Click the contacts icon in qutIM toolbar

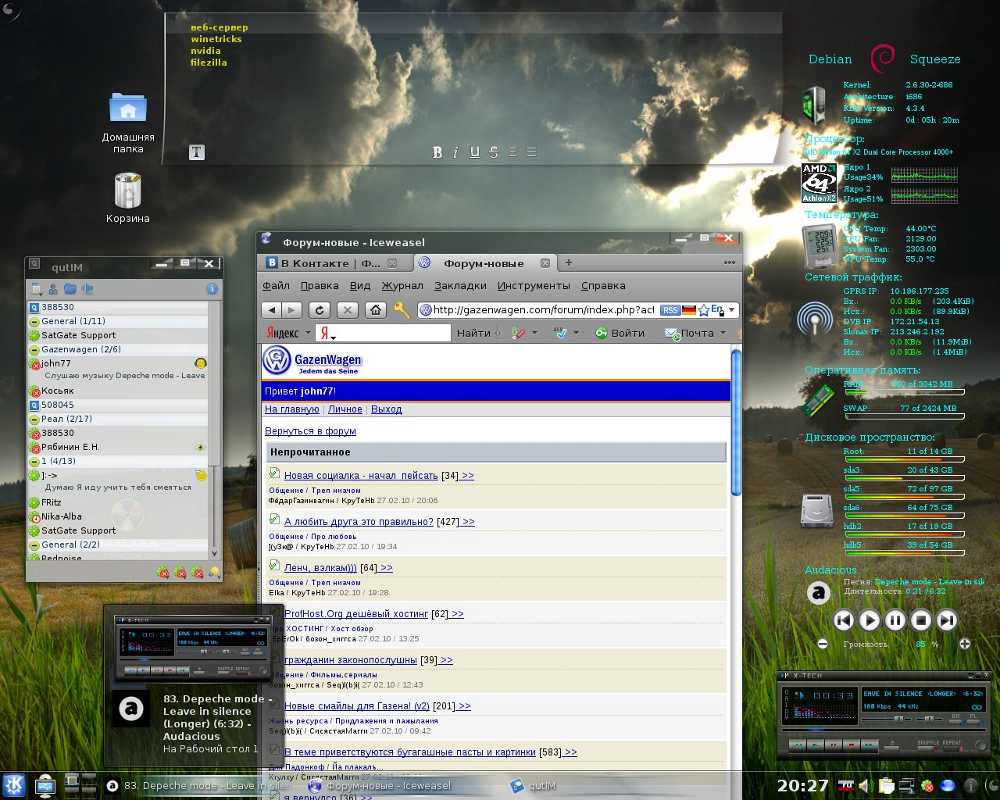(53, 289)
